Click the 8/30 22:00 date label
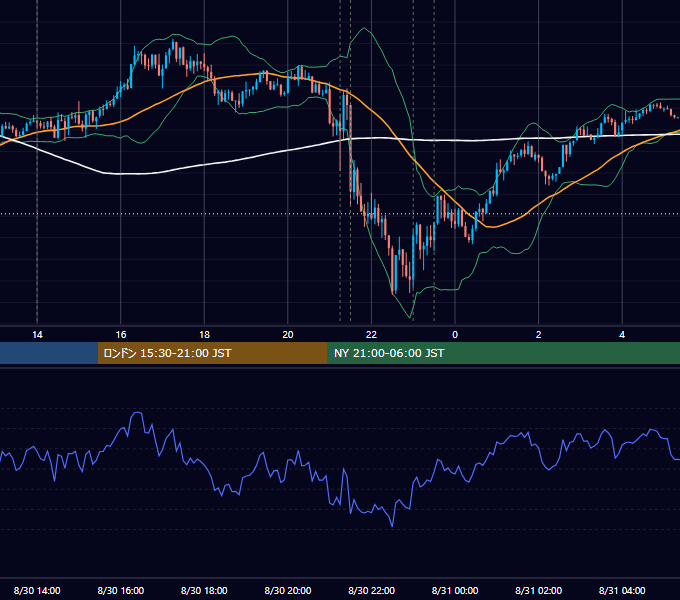Image resolution: width=680 pixels, height=600 pixels. click(371, 590)
